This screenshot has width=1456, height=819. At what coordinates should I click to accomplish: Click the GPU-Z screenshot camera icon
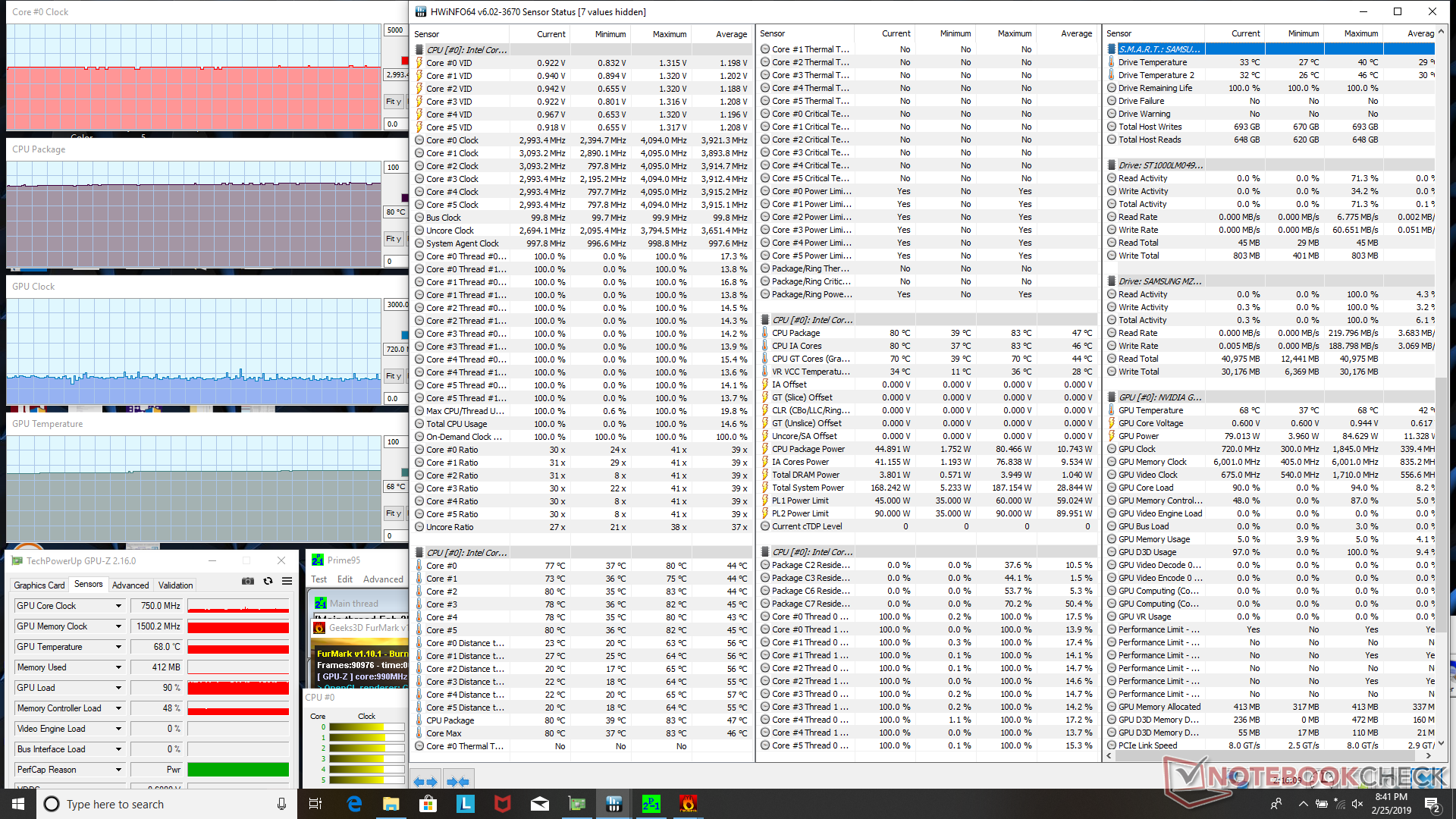(248, 581)
